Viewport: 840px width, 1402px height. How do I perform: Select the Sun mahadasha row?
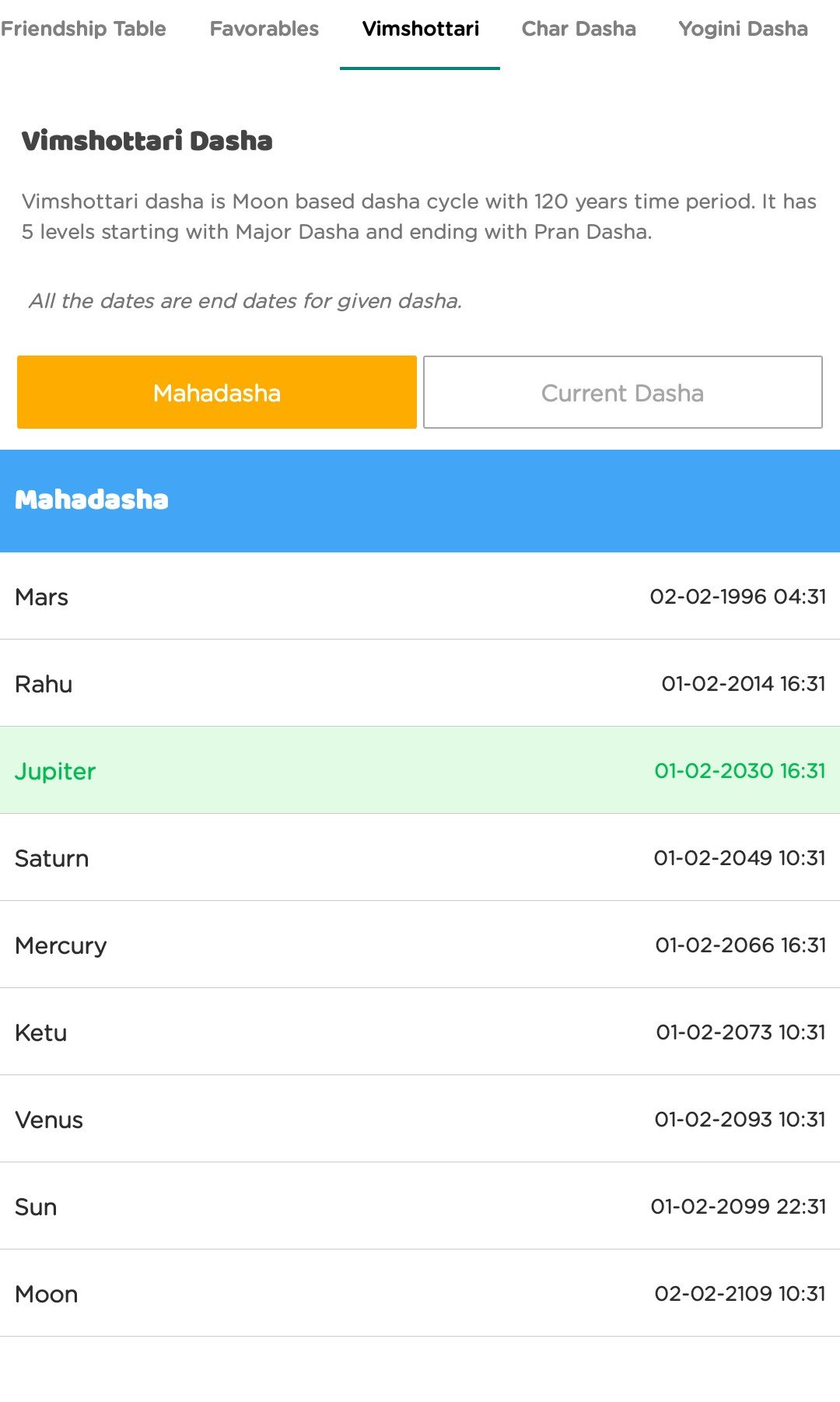point(420,1207)
